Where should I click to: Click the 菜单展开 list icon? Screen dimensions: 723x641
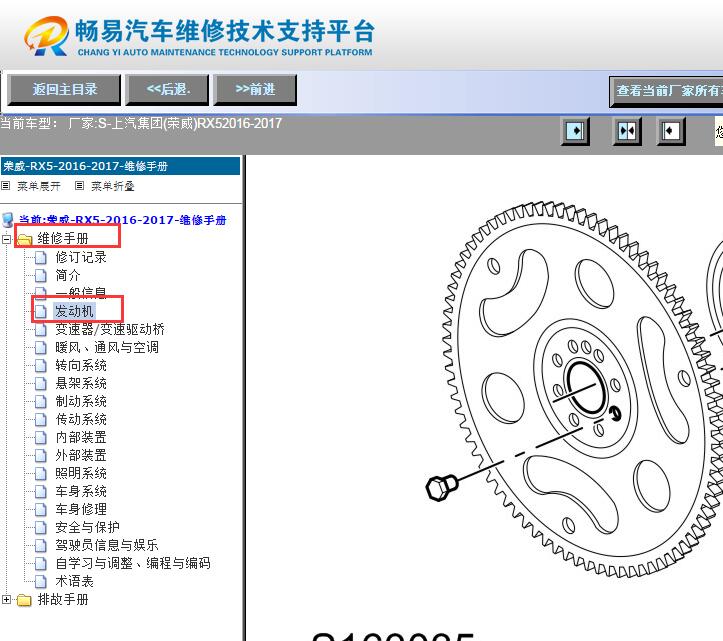point(6,186)
